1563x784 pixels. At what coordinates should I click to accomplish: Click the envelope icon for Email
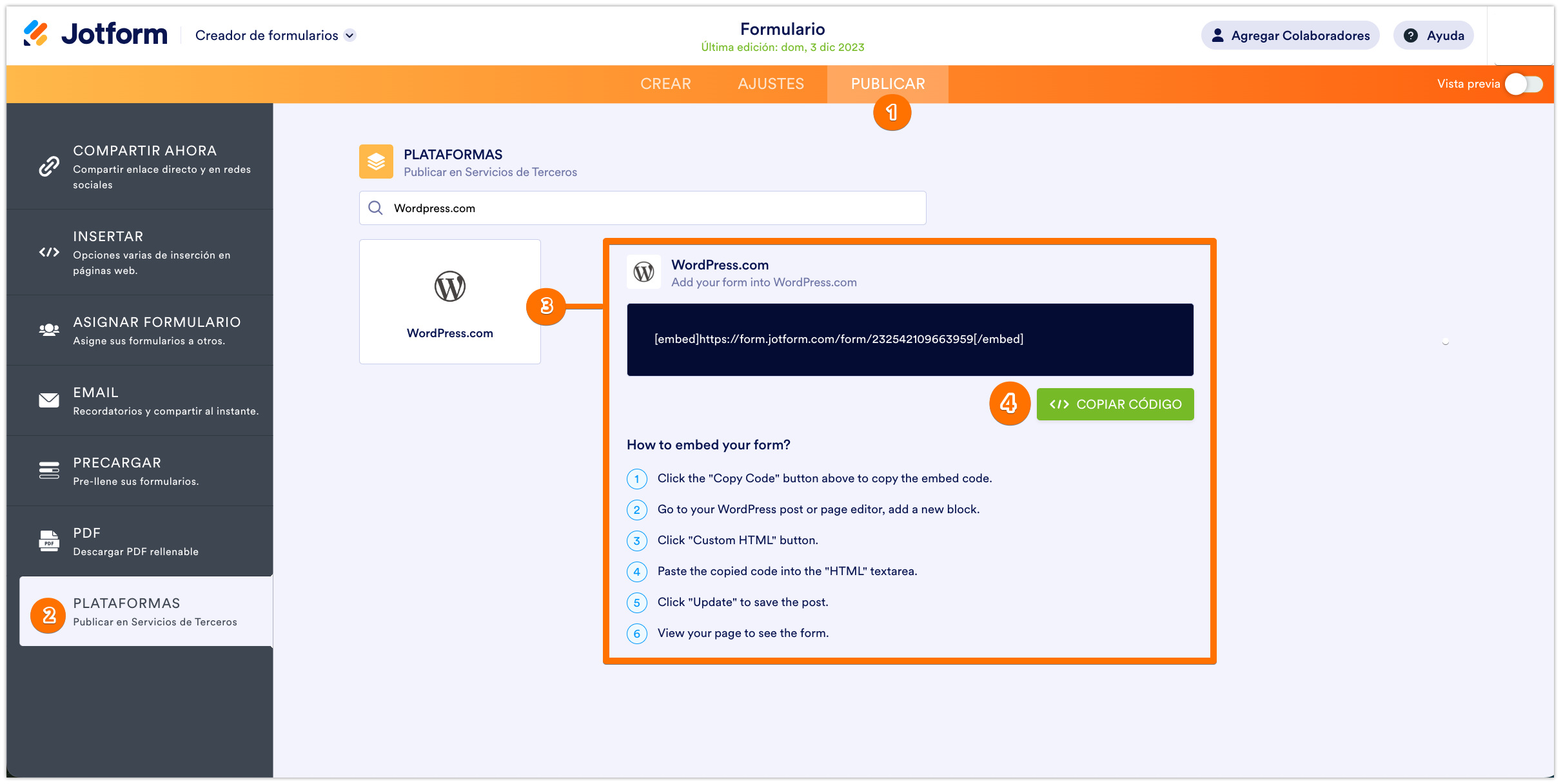pyautogui.click(x=49, y=400)
